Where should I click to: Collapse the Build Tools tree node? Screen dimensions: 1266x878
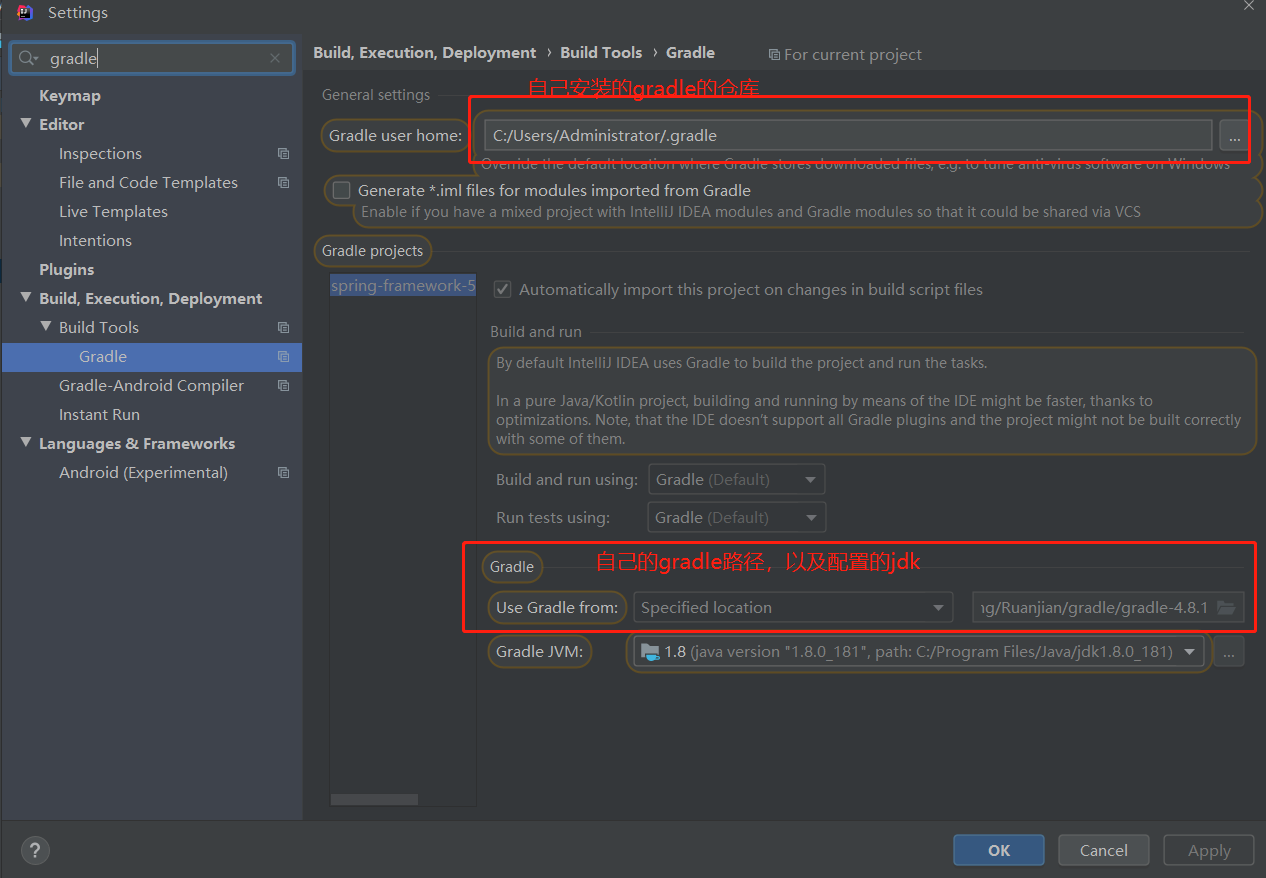coord(46,327)
